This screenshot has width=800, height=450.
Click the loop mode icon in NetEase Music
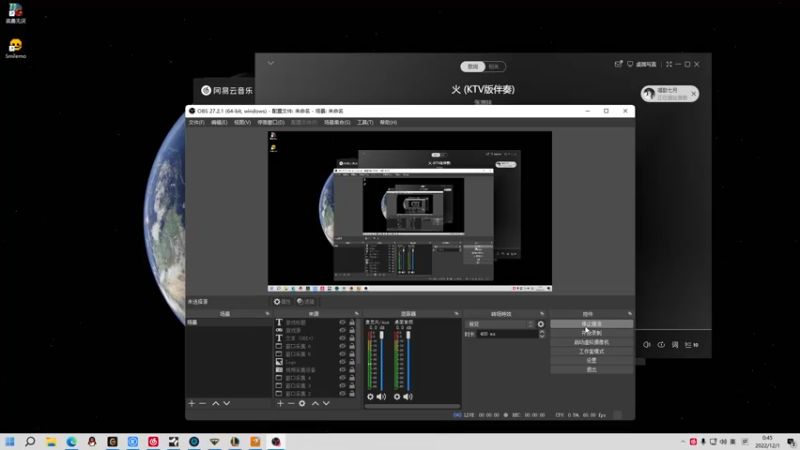click(x=661, y=345)
